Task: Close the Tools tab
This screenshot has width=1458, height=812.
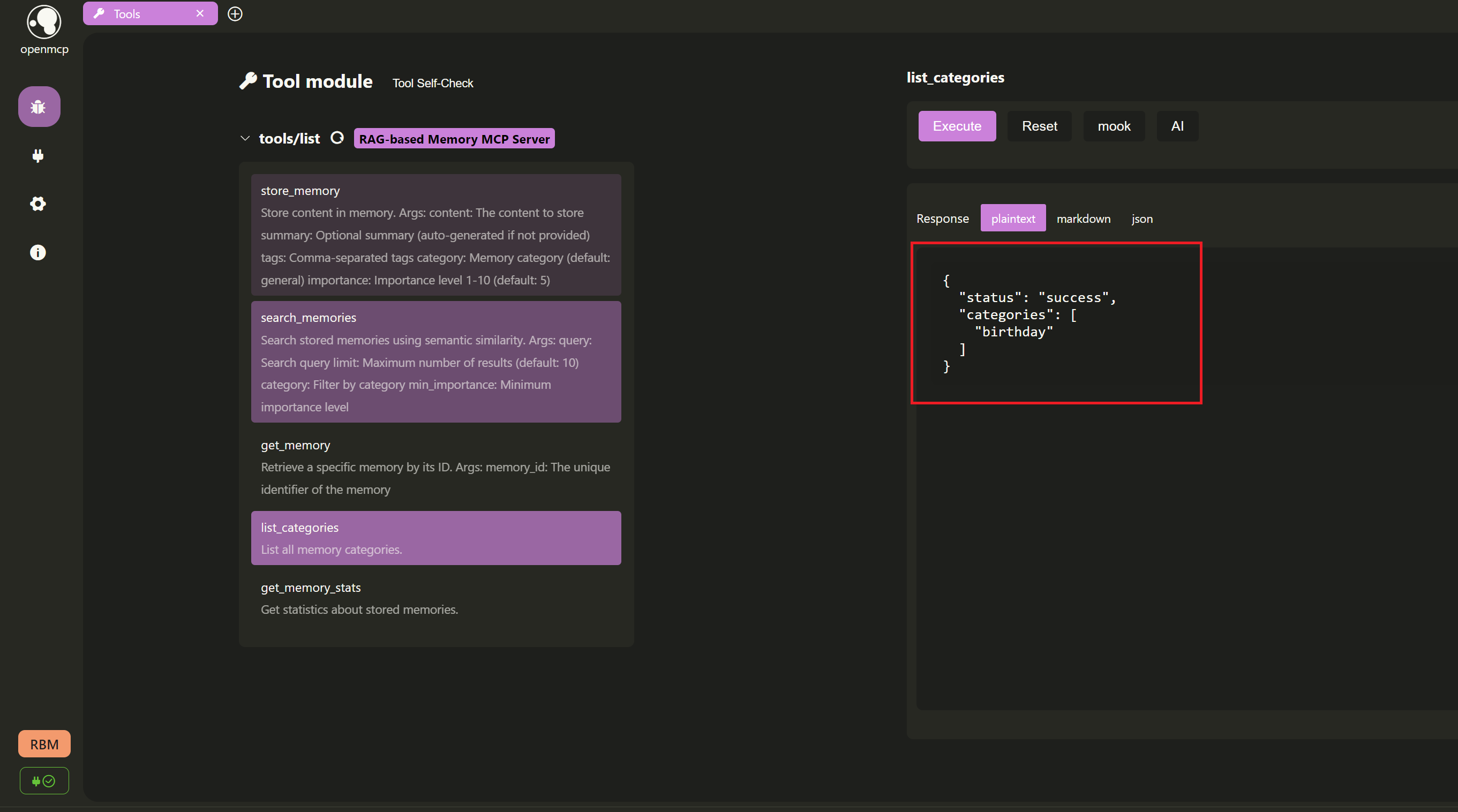Action: tap(200, 13)
